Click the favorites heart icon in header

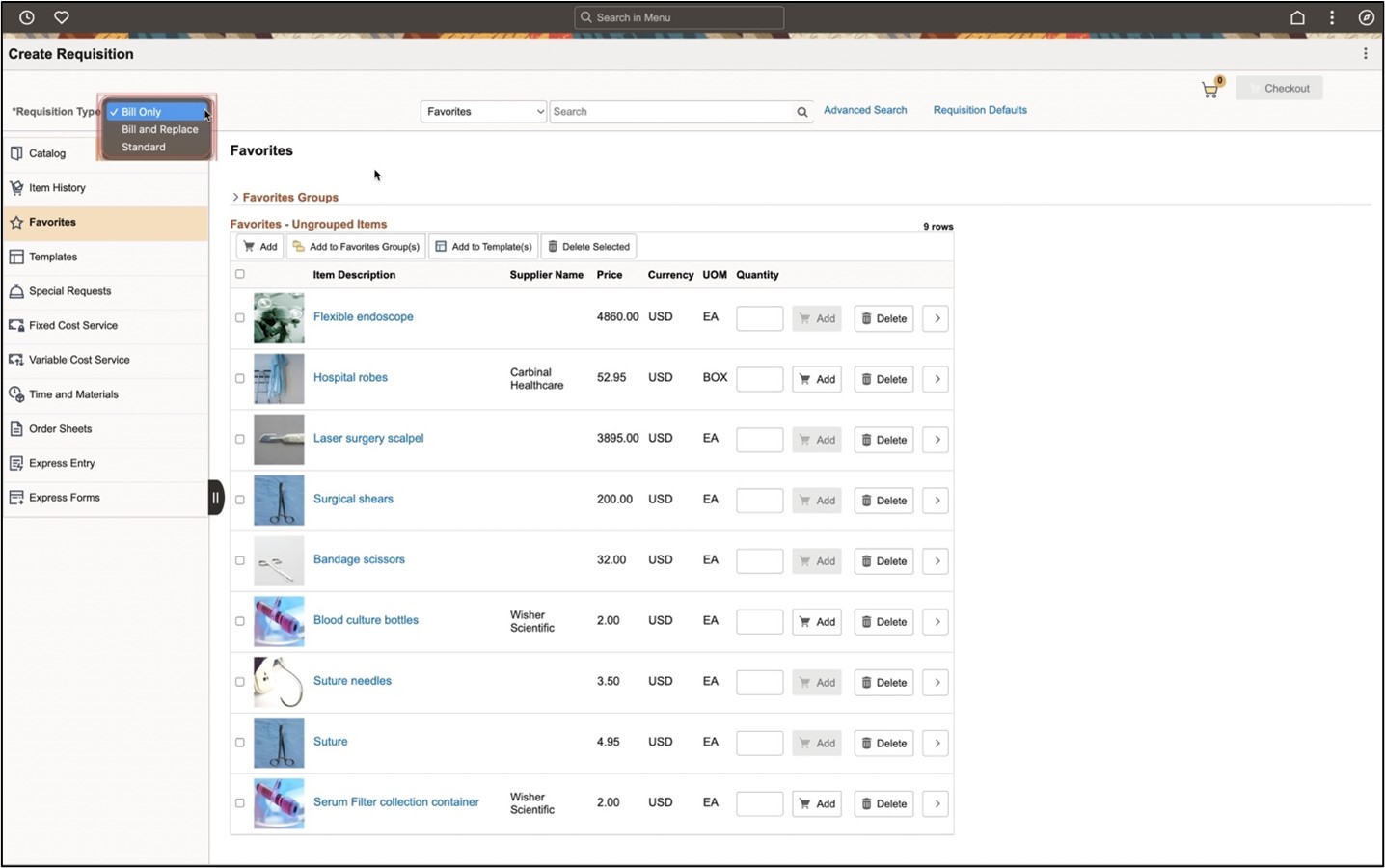click(62, 17)
